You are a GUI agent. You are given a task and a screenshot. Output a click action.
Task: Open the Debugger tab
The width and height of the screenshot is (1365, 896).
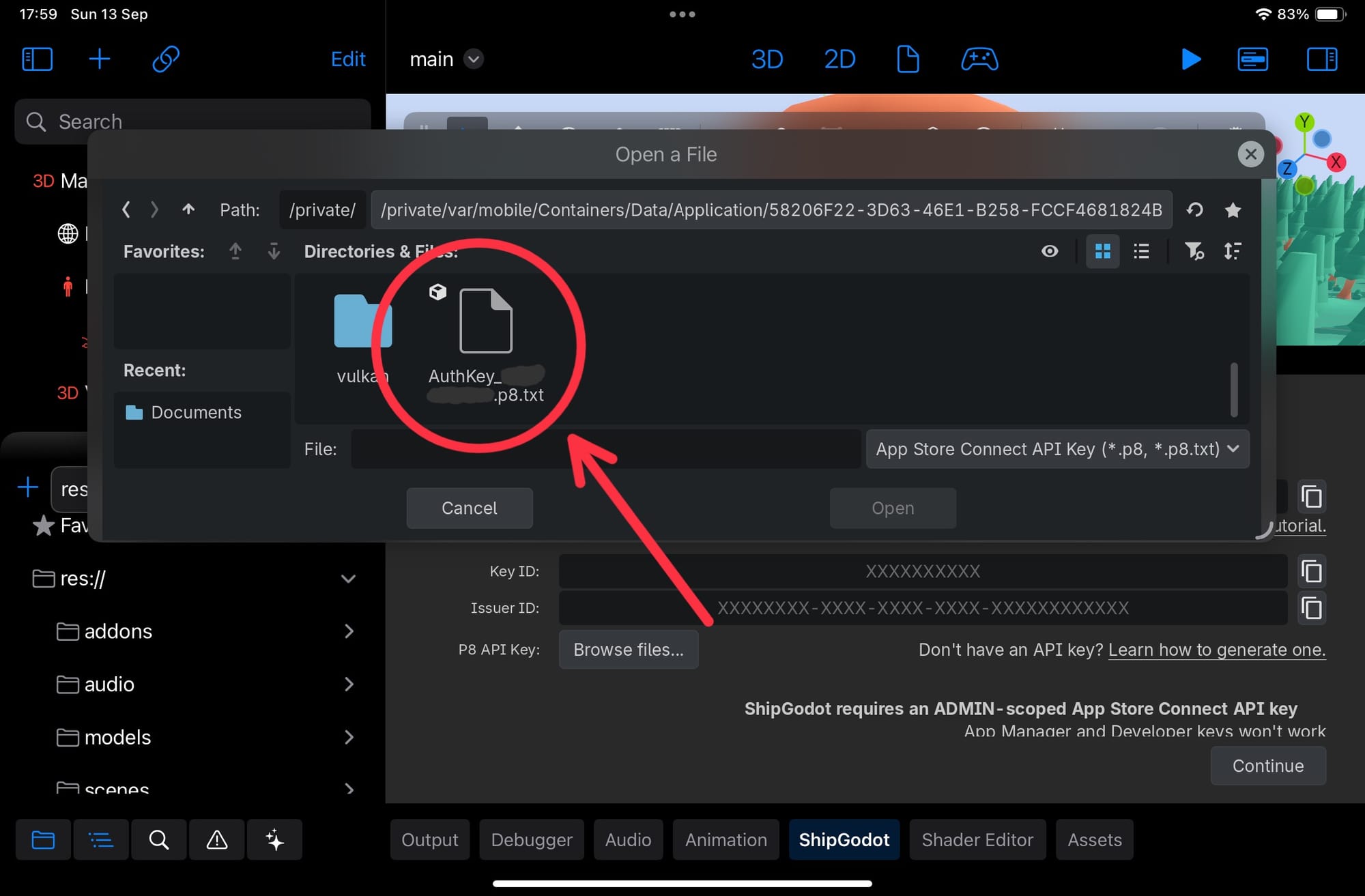(532, 839)
